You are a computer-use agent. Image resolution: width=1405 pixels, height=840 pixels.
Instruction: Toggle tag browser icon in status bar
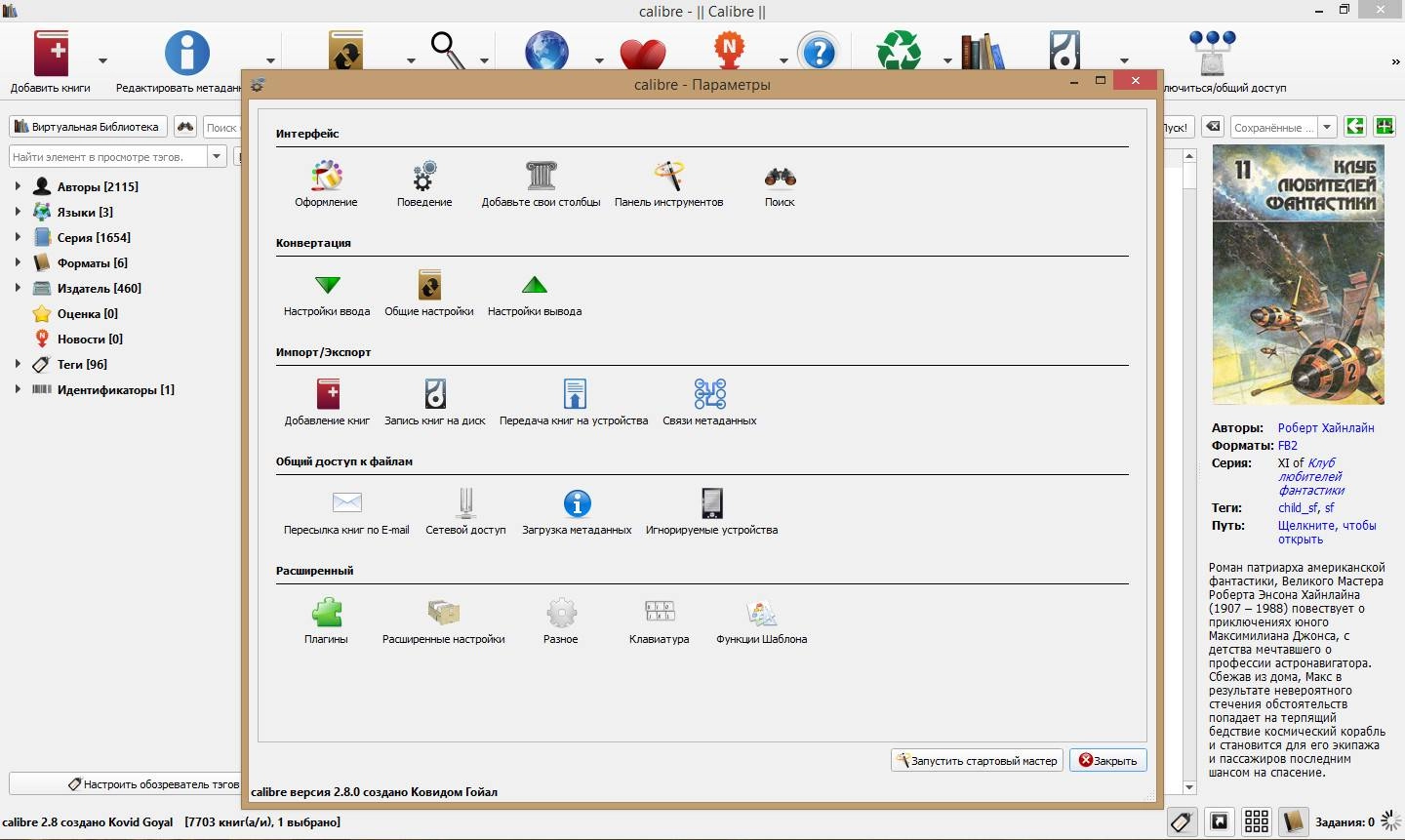[x=1181, y=821]
